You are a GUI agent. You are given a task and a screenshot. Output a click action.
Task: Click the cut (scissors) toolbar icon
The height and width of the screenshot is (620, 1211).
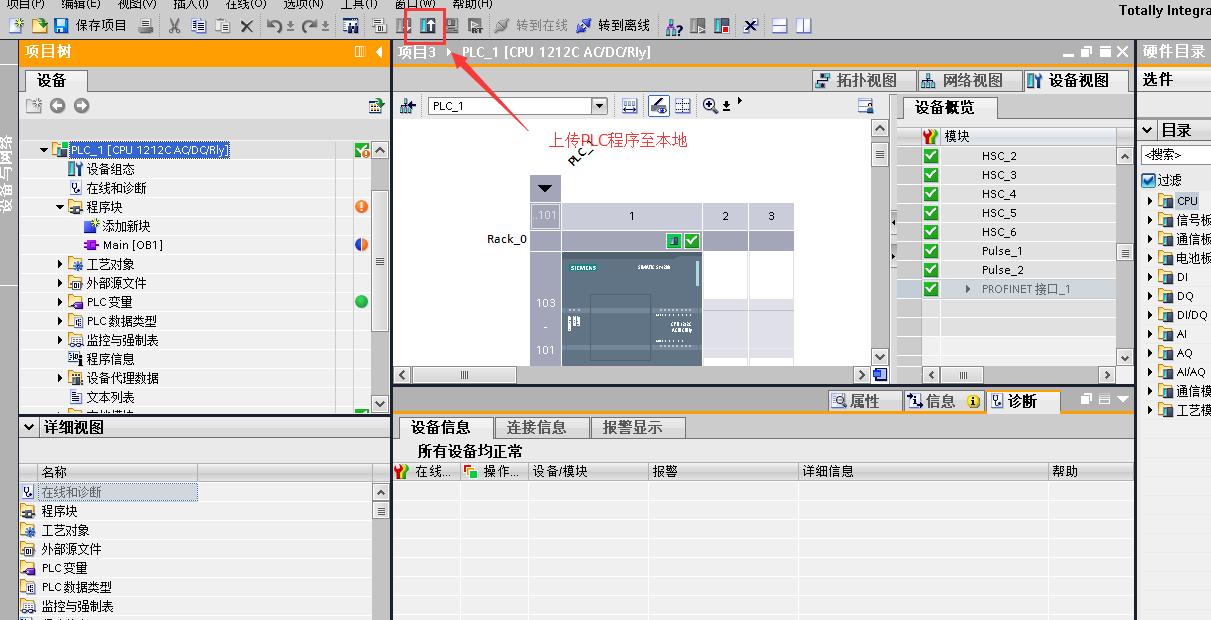tap(175, 25)
